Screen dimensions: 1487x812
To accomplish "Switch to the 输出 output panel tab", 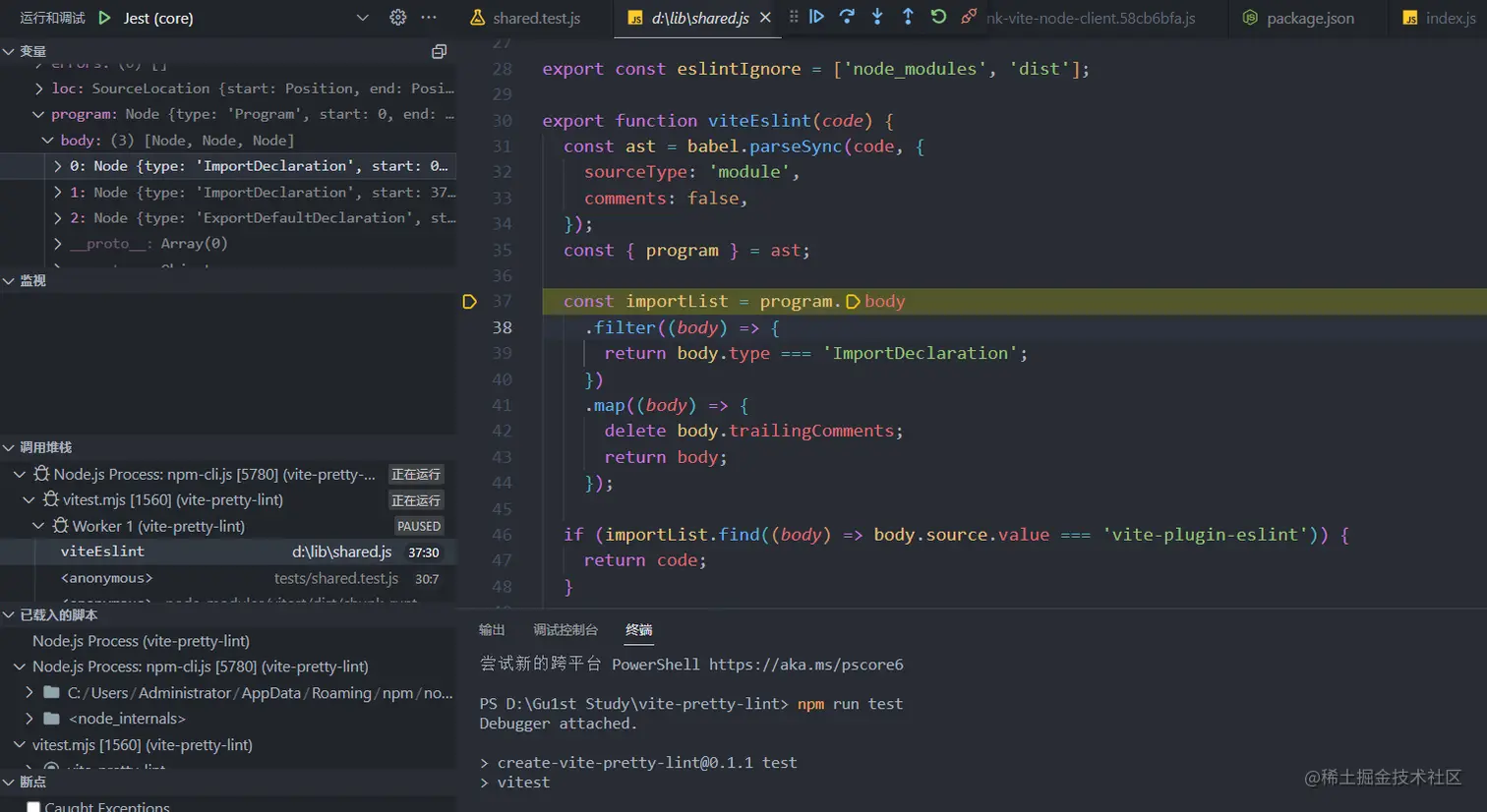I will coord(492,630).
